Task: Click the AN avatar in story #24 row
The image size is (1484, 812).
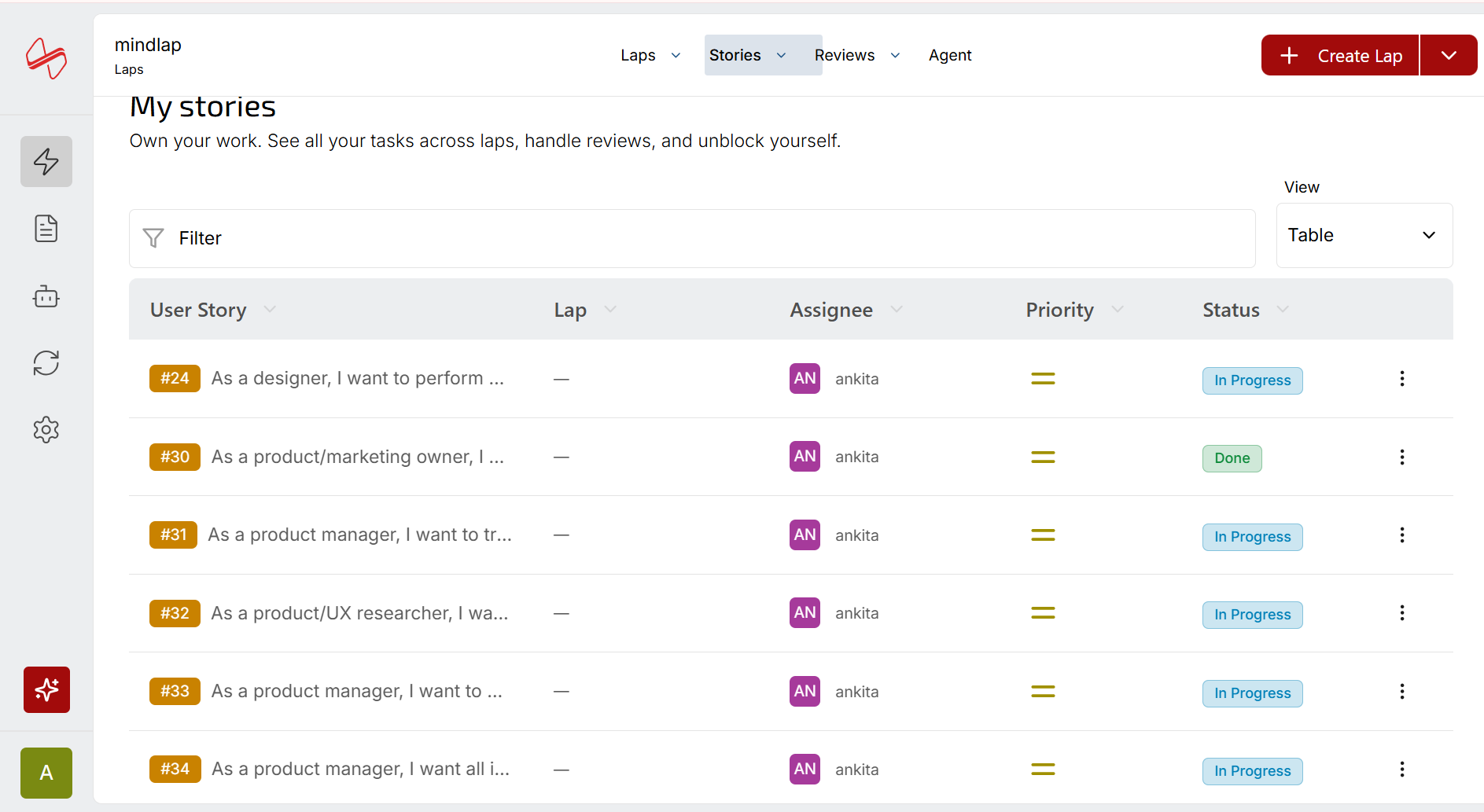Action: 805,378
